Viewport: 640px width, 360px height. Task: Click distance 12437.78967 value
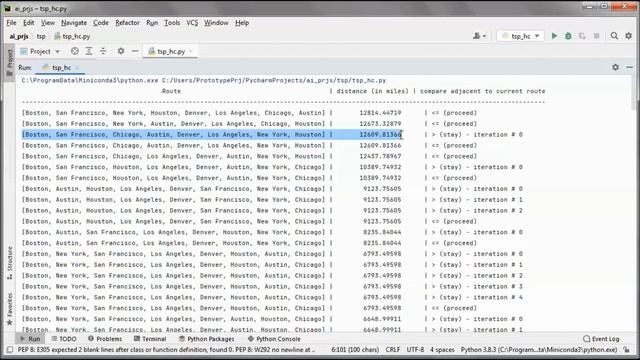[380, 156]
